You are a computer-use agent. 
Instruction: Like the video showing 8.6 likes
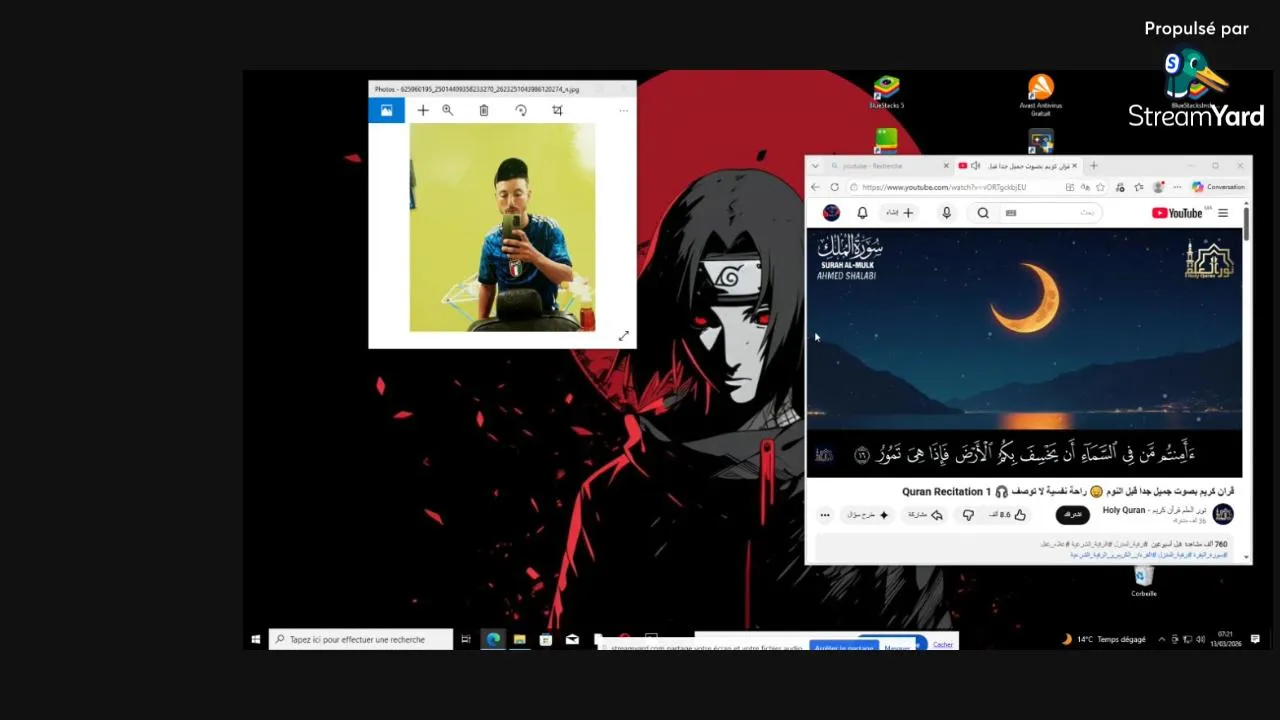pyautogui.click(x=1009, y=515)
